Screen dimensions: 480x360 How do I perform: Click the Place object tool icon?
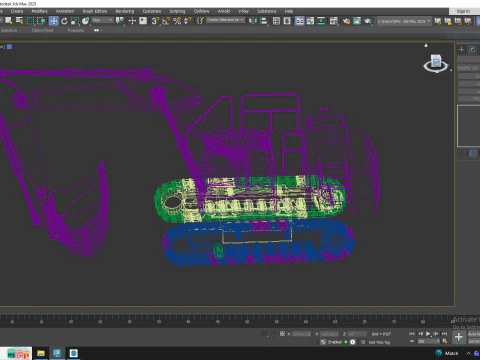click(86, 21)
